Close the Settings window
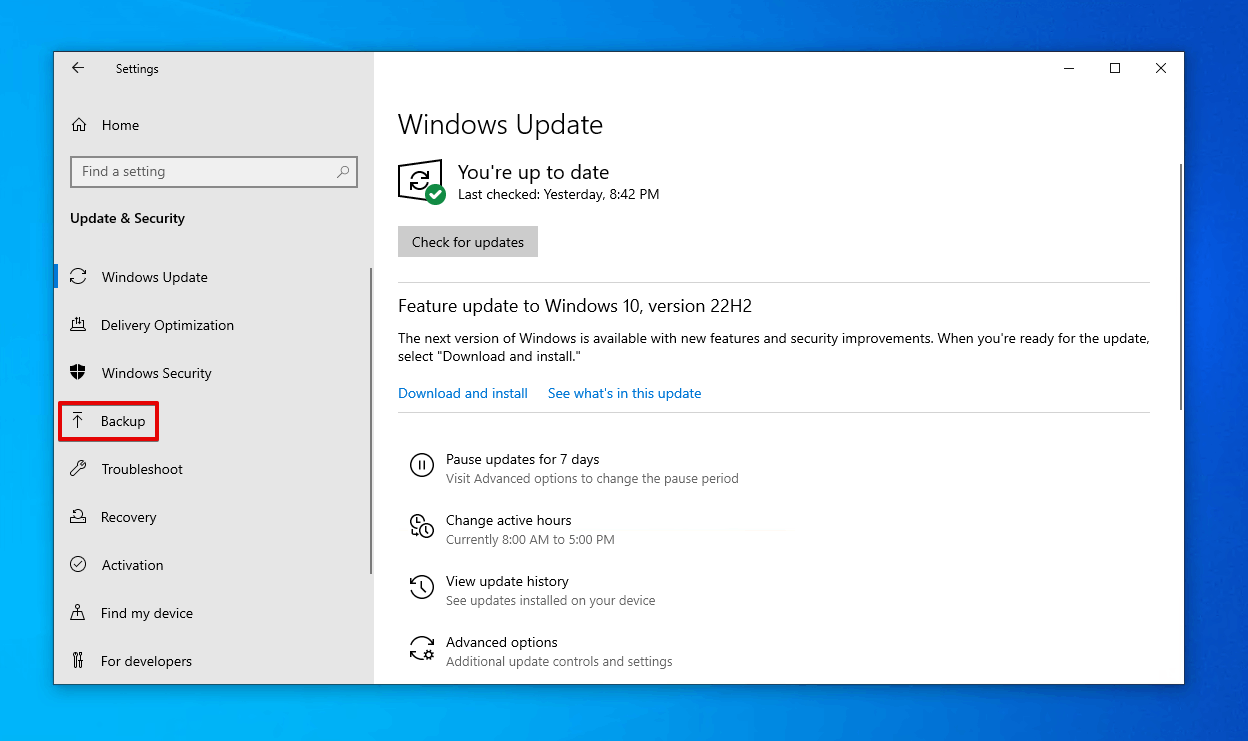The width and height of the screenshot is (1248, 741). coord(1161,68)
